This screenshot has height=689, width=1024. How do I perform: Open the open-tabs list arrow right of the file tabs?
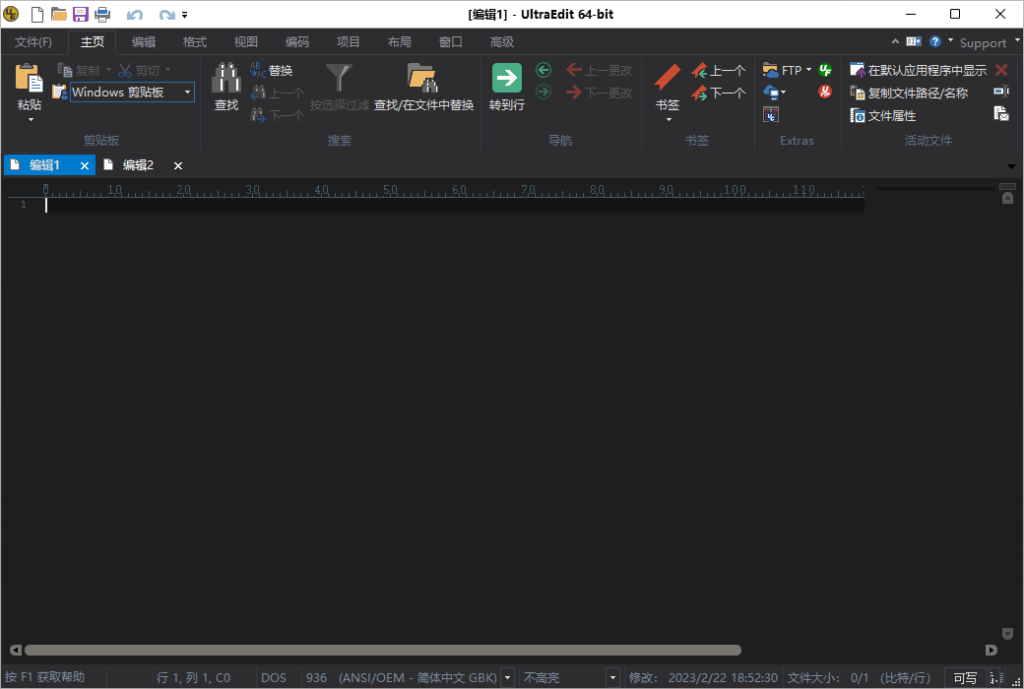point(1012,167)
